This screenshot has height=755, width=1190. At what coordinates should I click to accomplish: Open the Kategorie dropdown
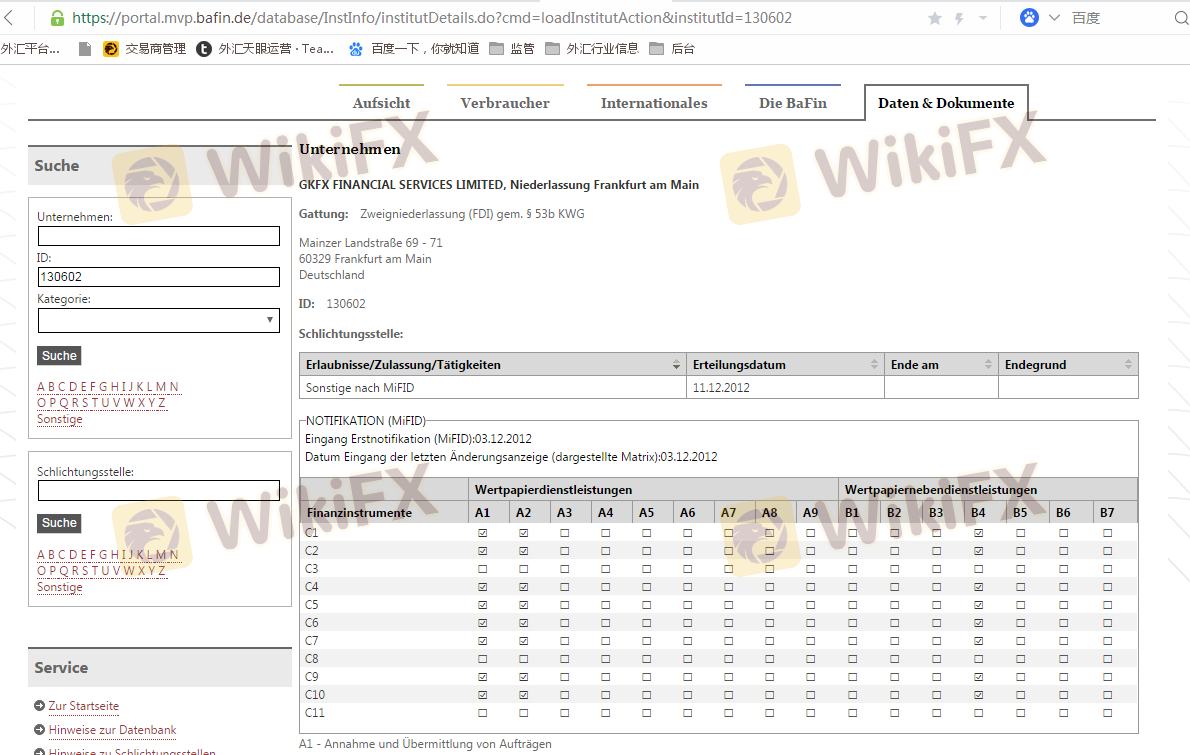coord(158,320)
